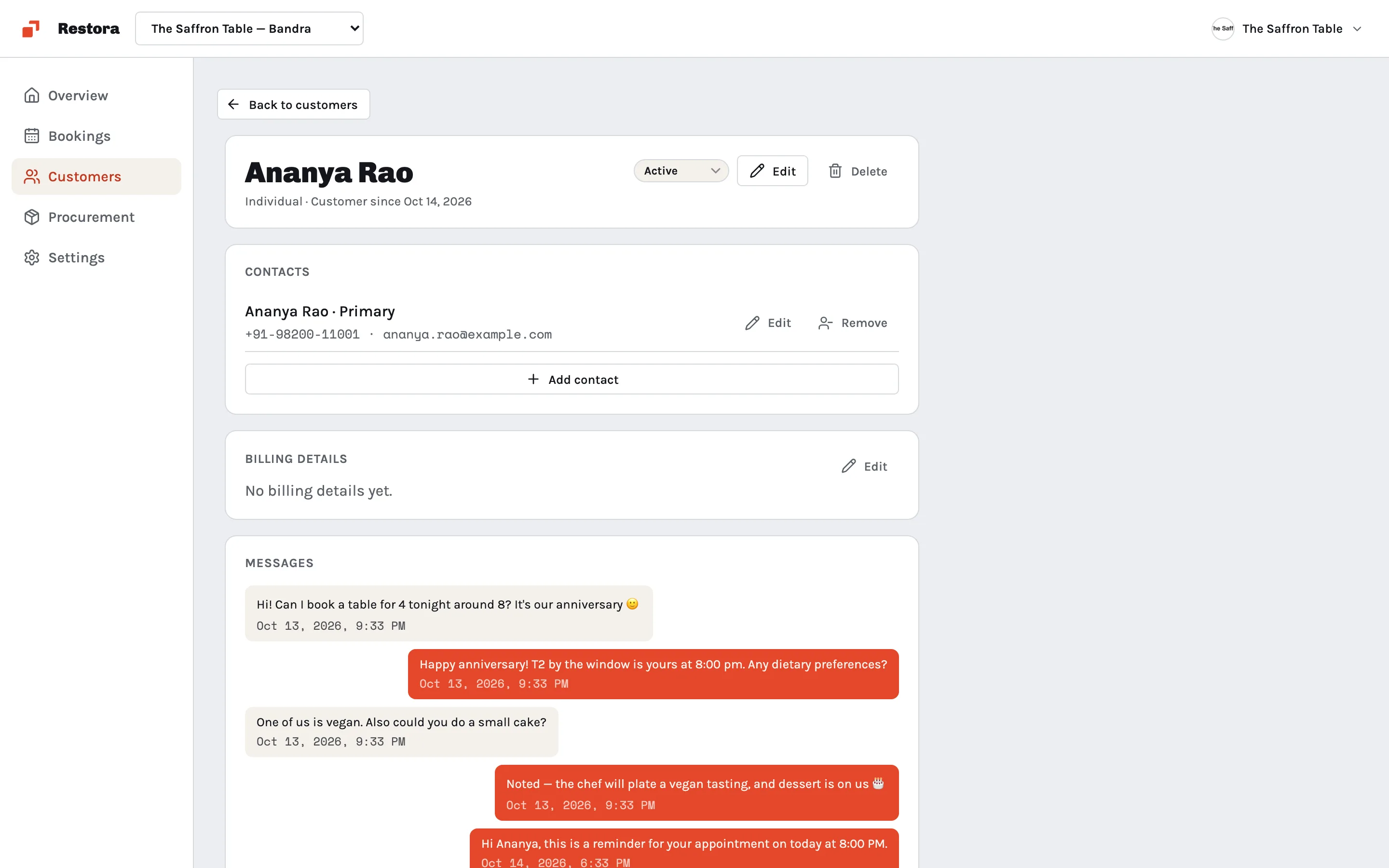Click 'One of us is vegan' message
1389x868 pixels.
pos(401,732)
